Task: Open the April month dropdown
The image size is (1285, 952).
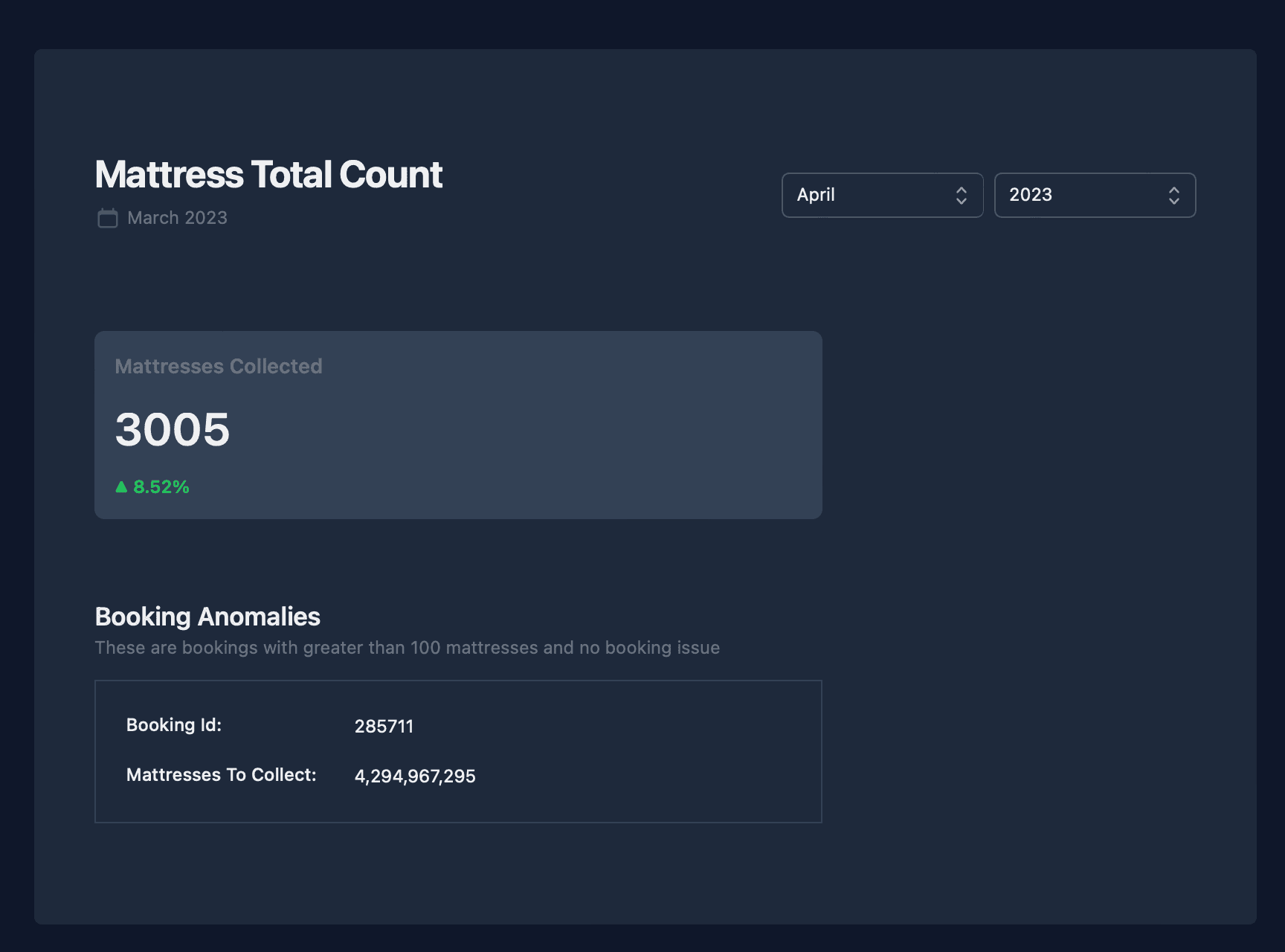Action: [882, 196]
